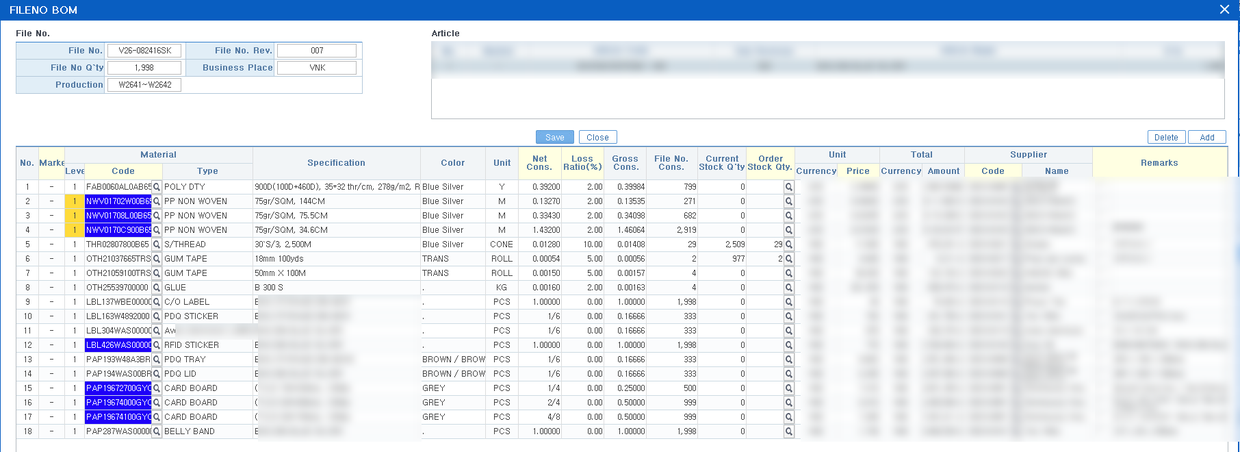Open order stock lookup in row 1

click(788, 187)
